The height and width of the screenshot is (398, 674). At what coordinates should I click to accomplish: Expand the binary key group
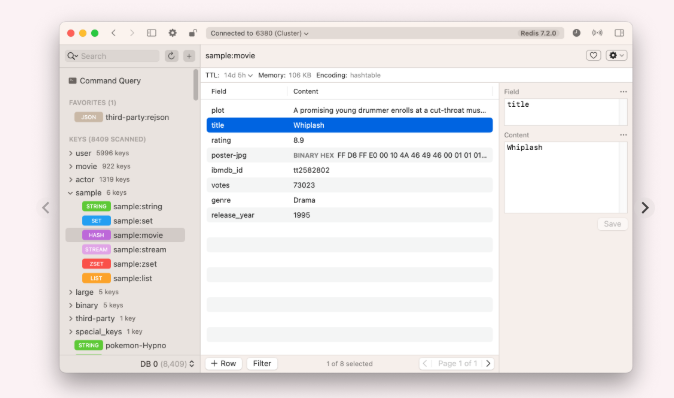70,306
